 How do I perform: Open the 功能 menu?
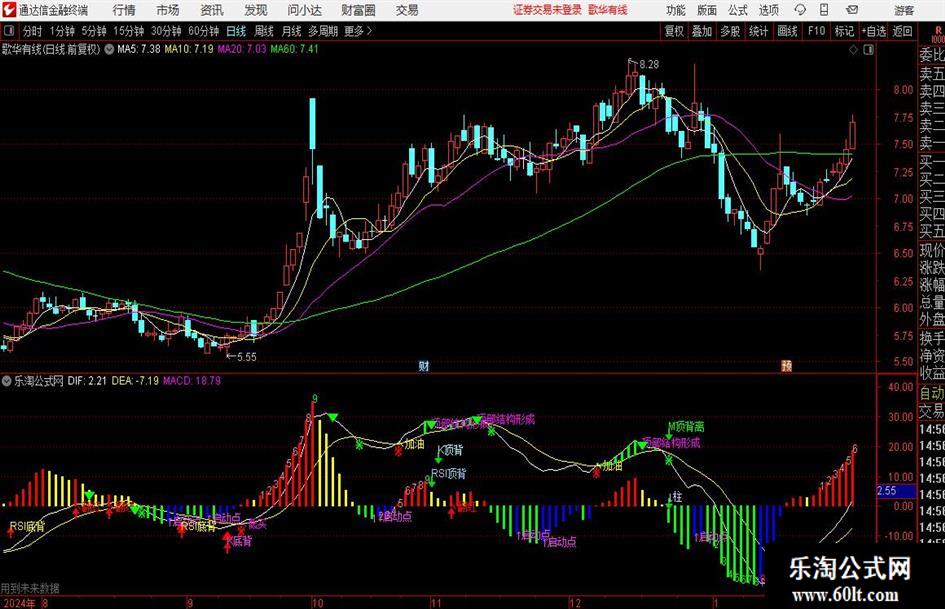coord(676,10)
